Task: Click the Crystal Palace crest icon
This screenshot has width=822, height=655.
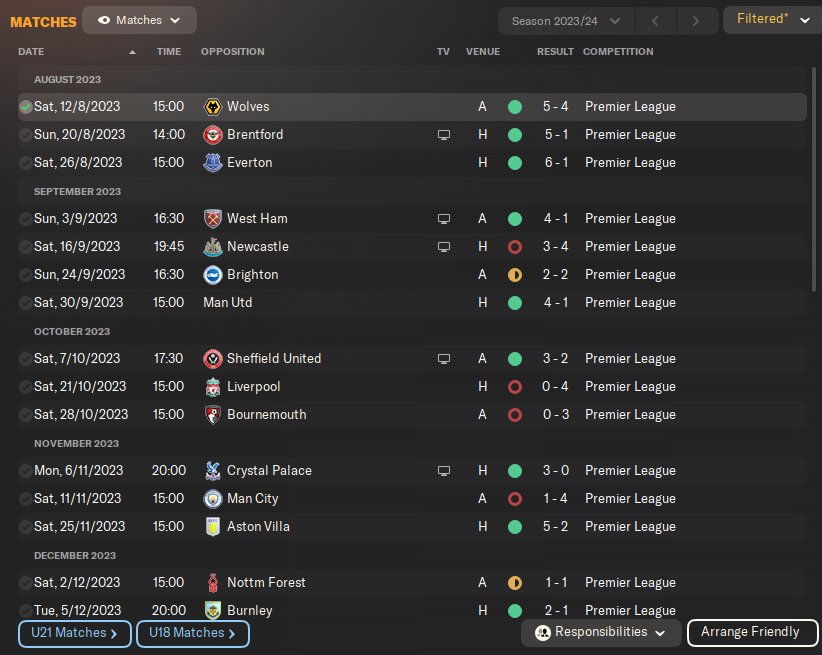Action: (212, 471)
